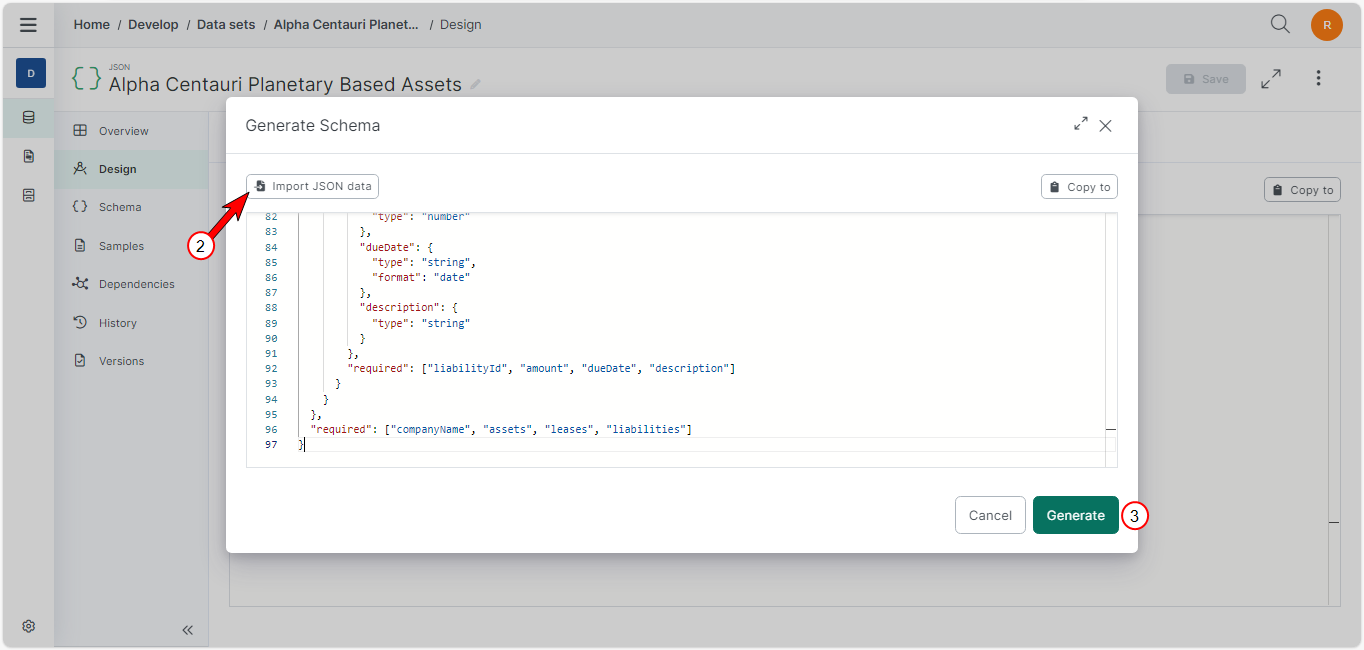Close the Generate Schema dialog
The image size is (1364, 650).
1105,126
